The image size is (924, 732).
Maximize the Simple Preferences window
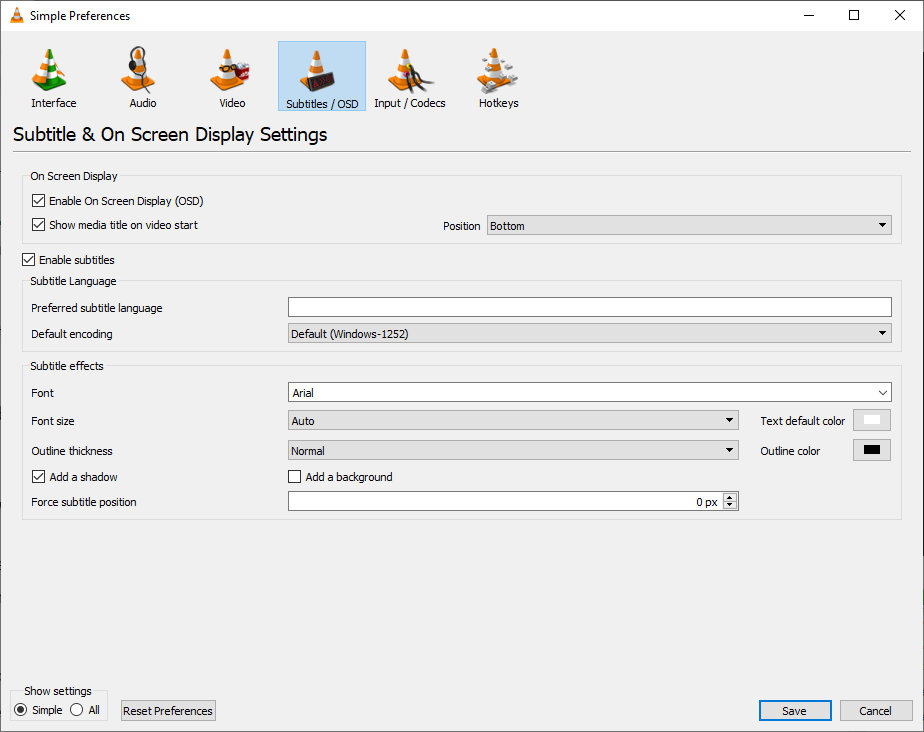(854, 15)
